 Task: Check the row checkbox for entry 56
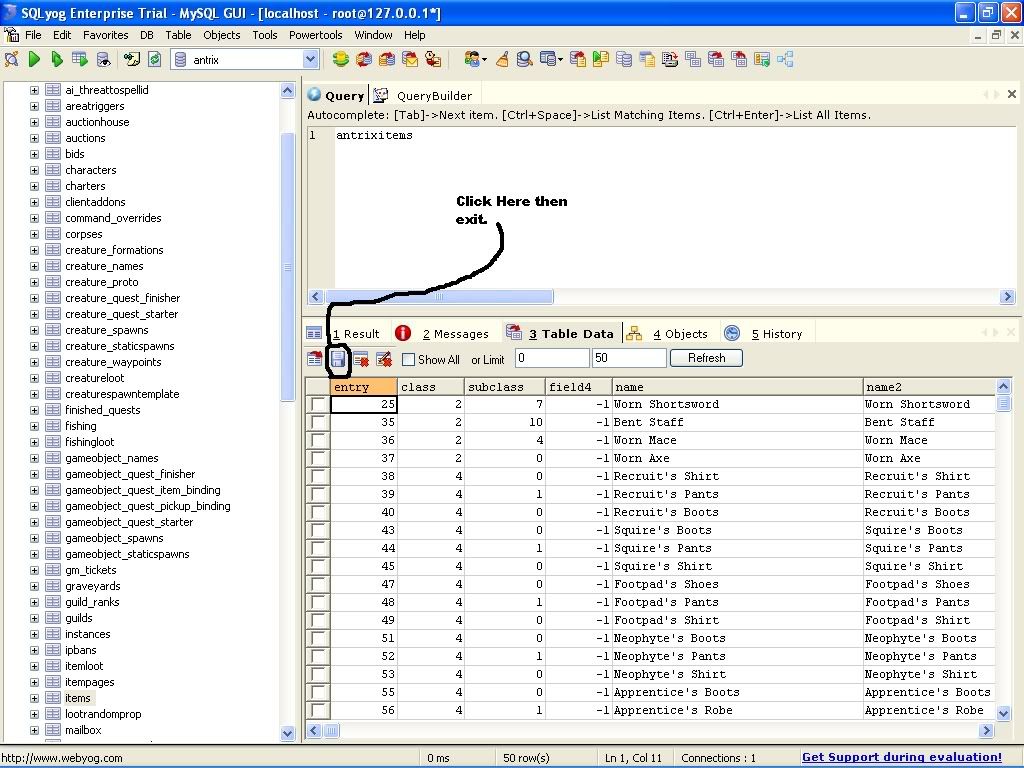point(318,710)
